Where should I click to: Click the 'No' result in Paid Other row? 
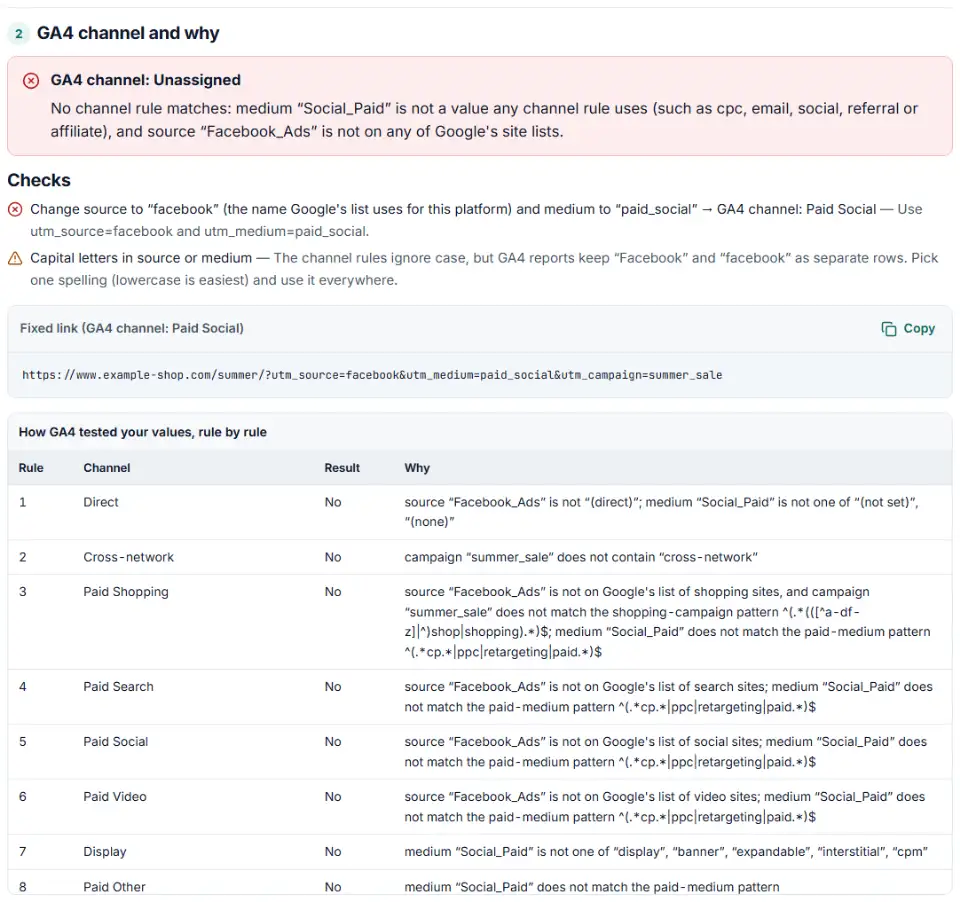(333, 887)
